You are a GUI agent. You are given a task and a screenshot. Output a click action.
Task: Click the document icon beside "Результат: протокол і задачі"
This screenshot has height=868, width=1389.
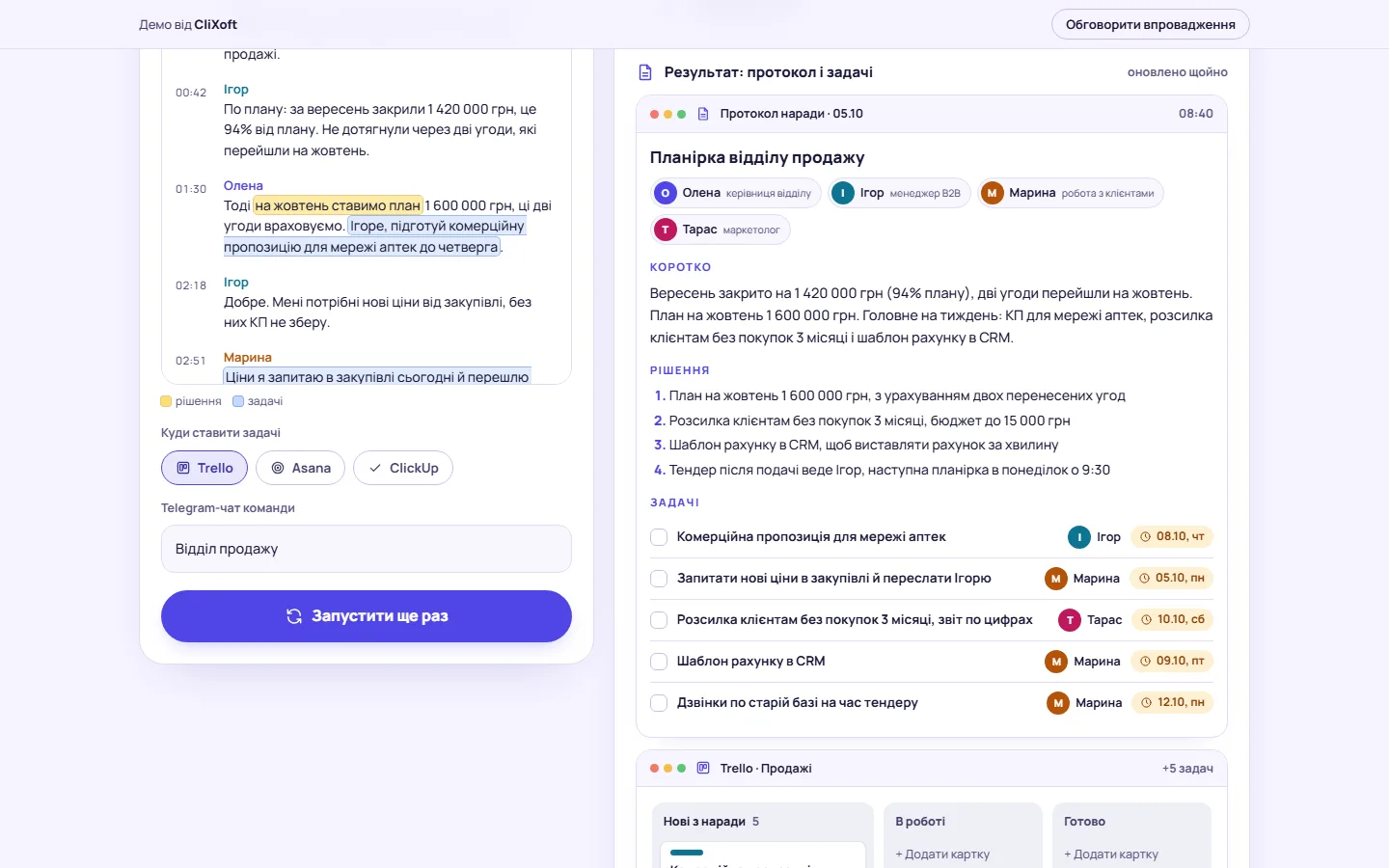click(645, 72)
